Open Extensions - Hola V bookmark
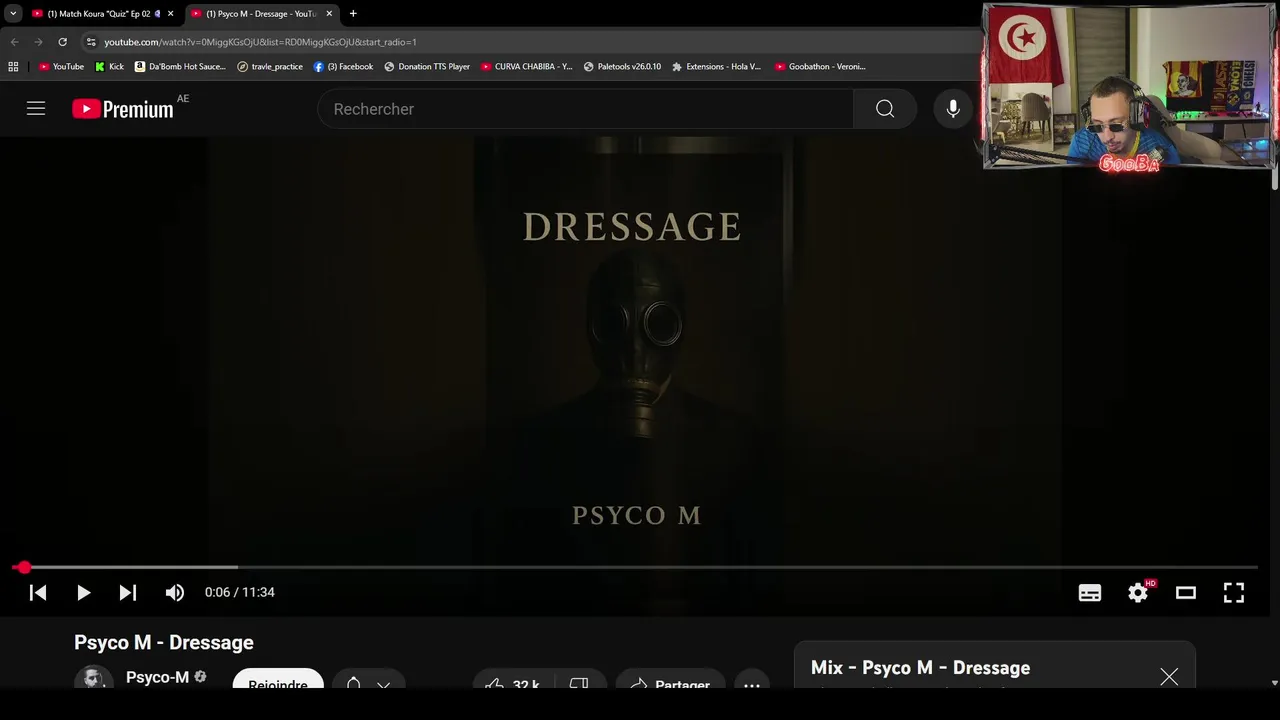Image resolution: width=1280 pixels, height=720 pixels. 716,67
